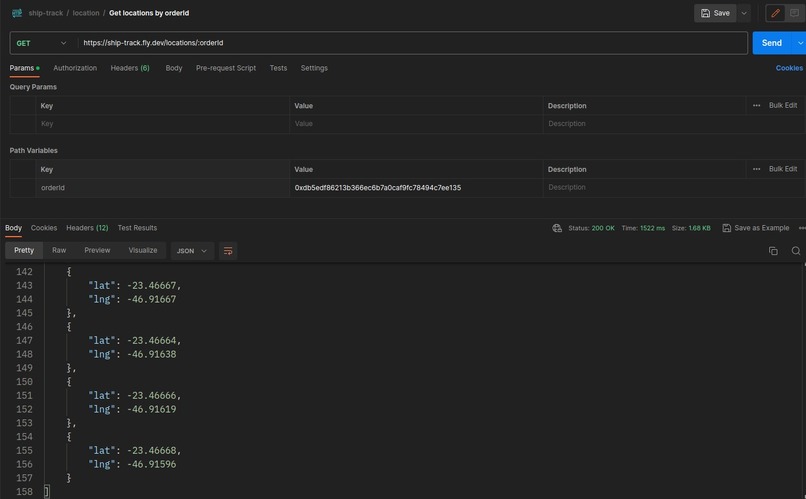Send the request with Send button
This screenshot has width=806, height=499.
click(772, 43)
